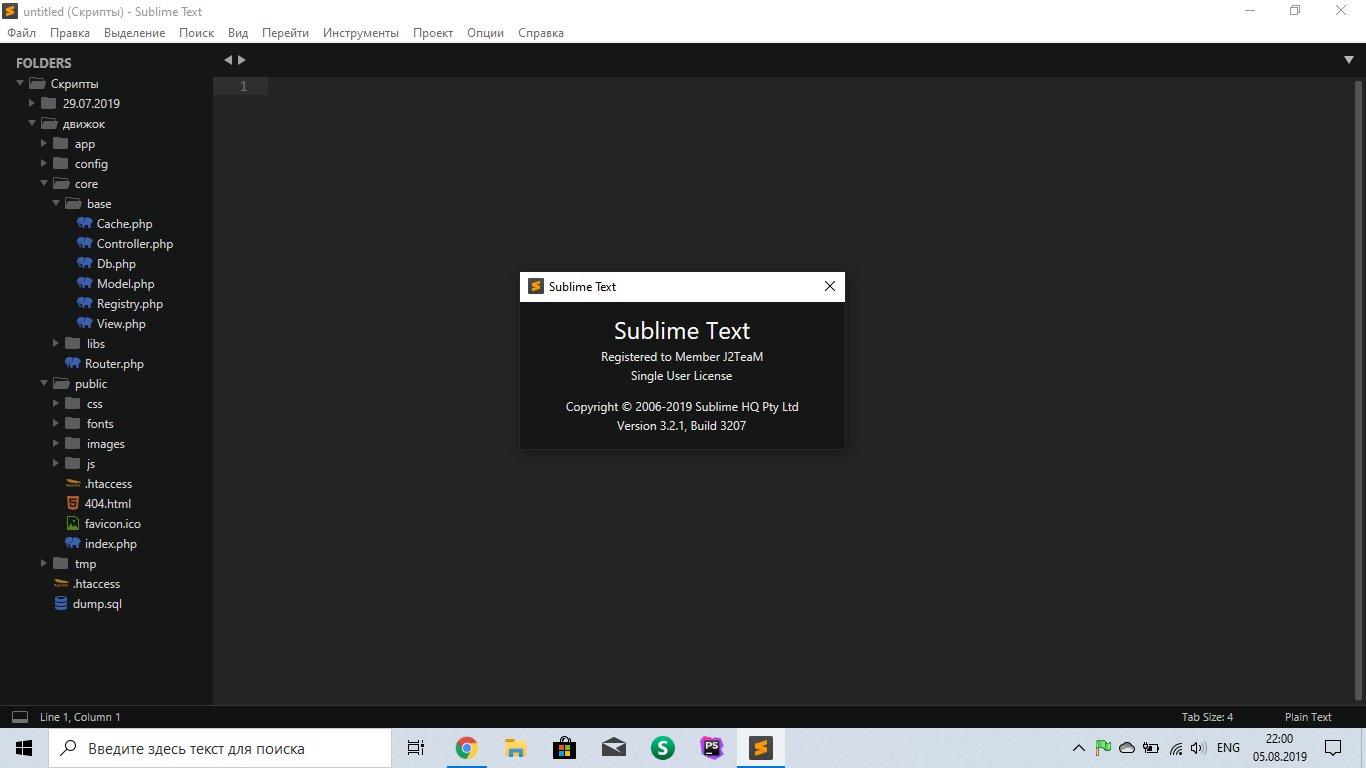1366x768 pixels.
Task: Click Line 1, Column 1 status text
Action: (x=80, y=717)
